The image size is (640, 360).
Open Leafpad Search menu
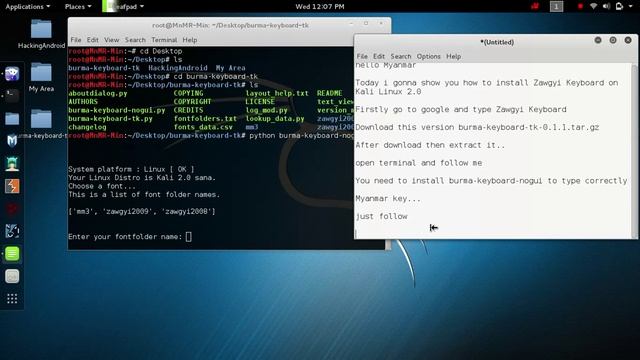point(401,56)
